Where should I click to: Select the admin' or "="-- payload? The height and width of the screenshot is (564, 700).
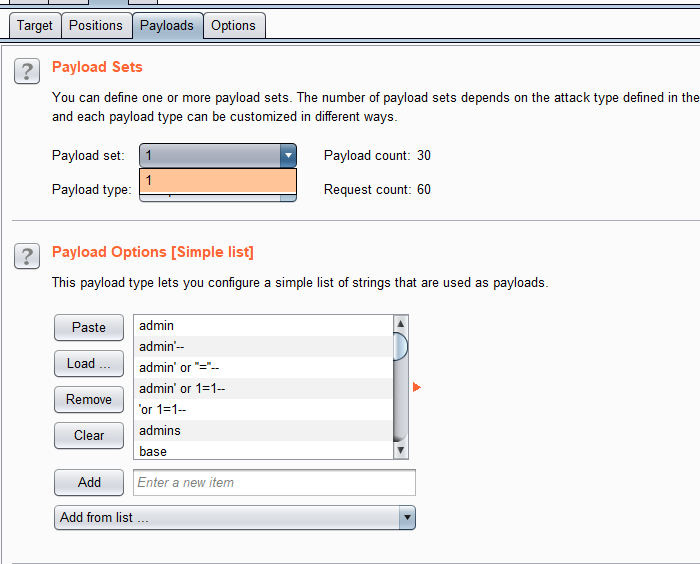click(263, 368)
